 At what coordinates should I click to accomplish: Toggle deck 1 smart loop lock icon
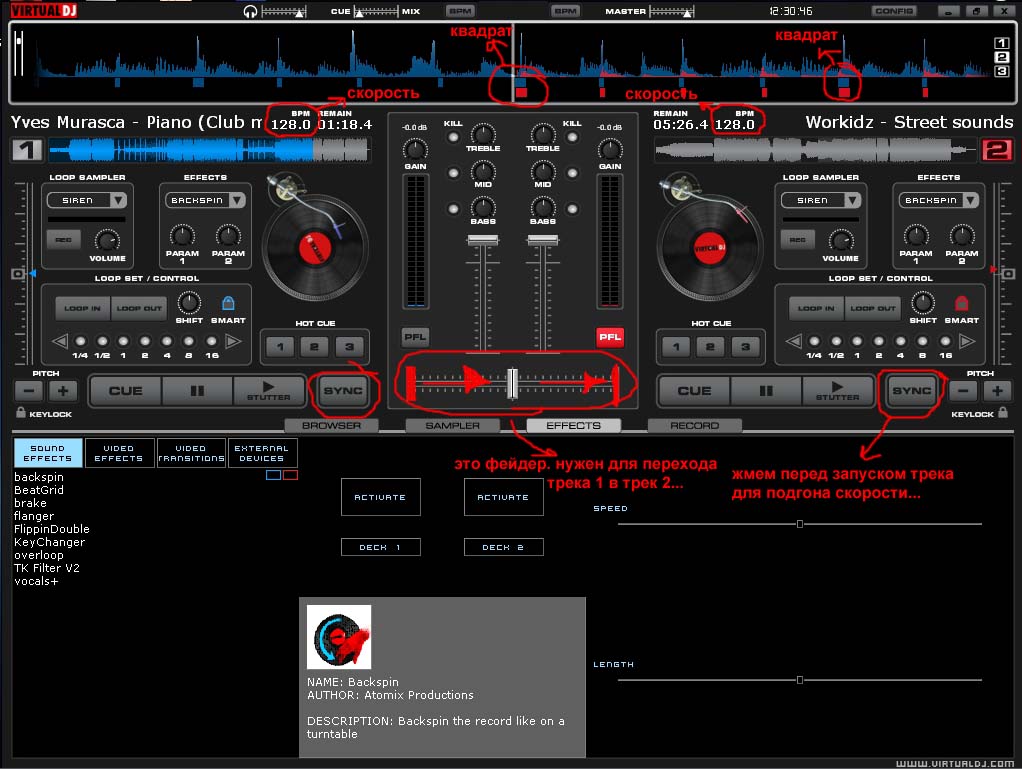coord(228,303)
